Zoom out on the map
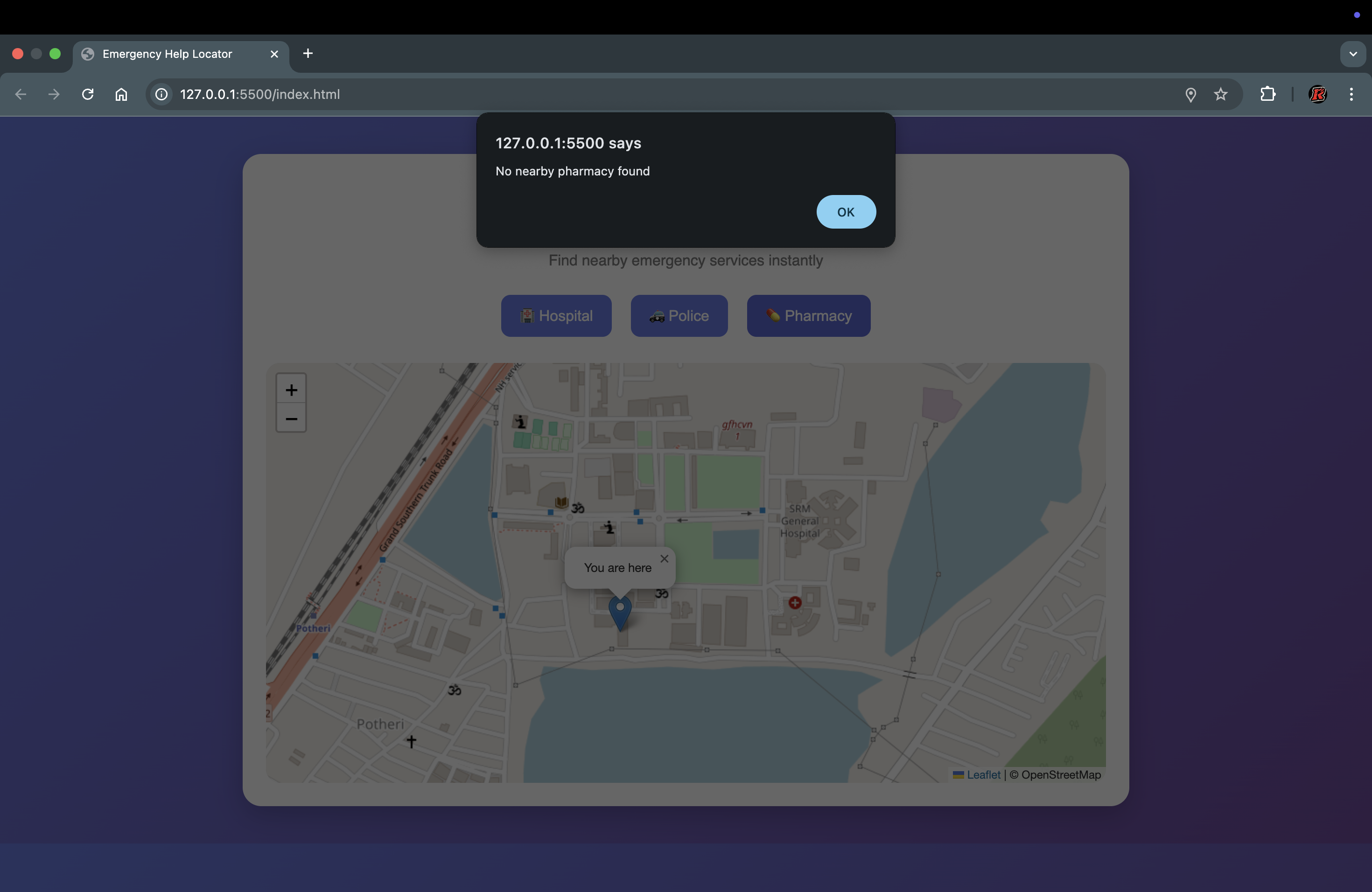The image size is (1372, 892). click(291, 419)
